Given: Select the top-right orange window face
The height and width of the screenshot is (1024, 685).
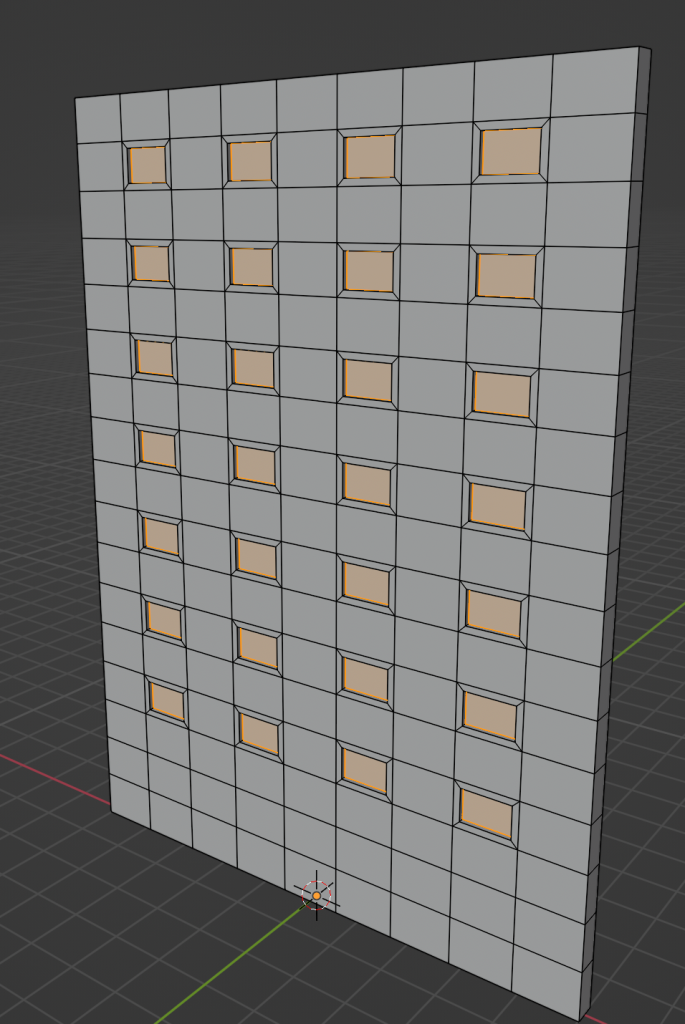Looking at the screenshot, I should pyautogui.click(x=510, y=152).
